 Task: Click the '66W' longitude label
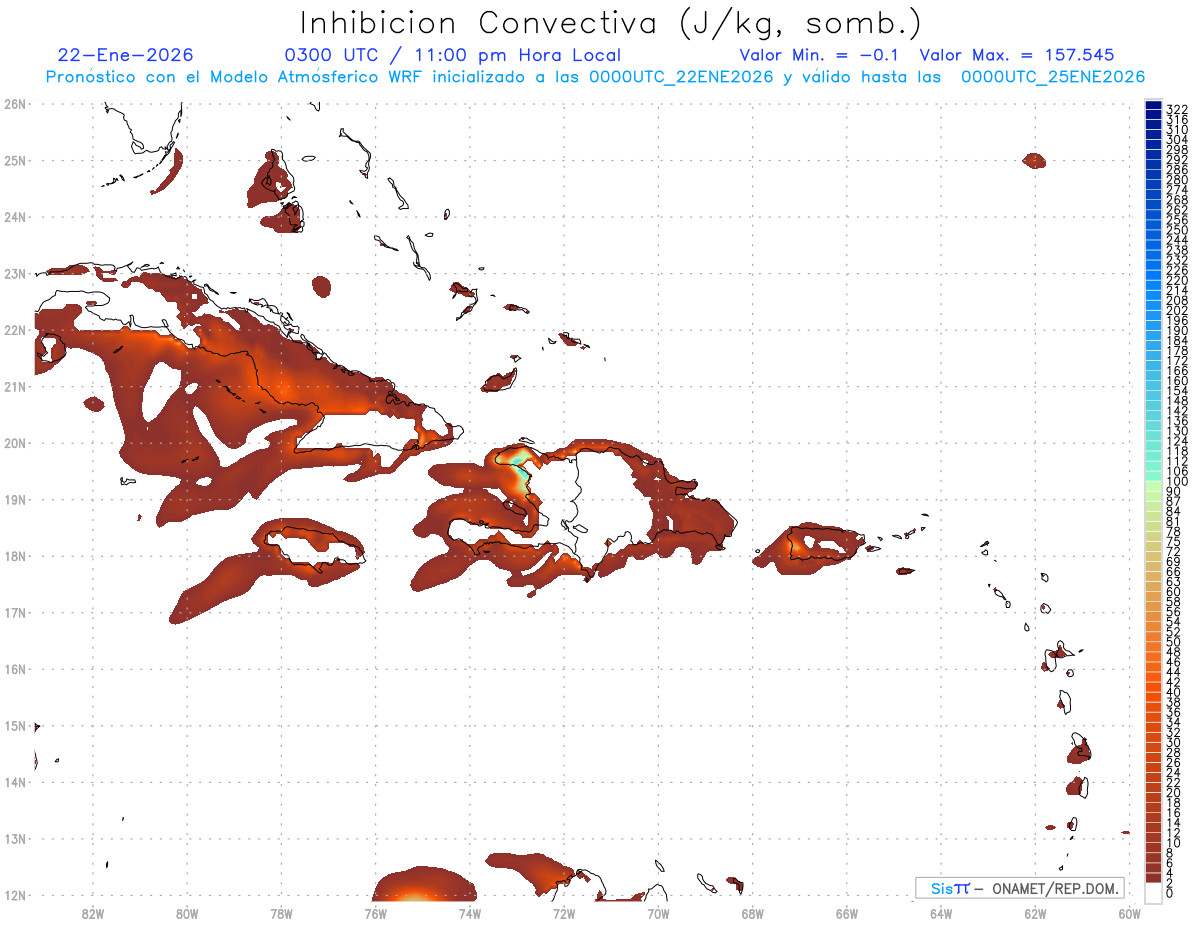[847, 913]
